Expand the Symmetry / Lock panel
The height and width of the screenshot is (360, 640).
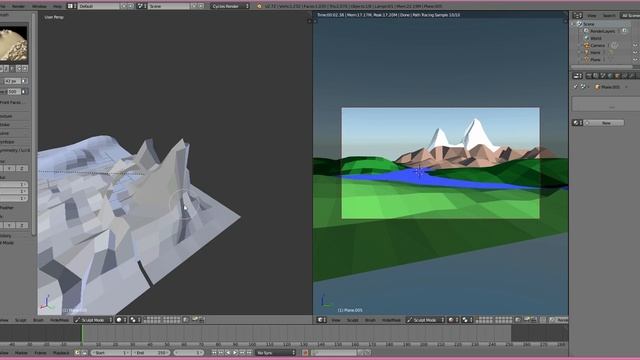[16, 150]
